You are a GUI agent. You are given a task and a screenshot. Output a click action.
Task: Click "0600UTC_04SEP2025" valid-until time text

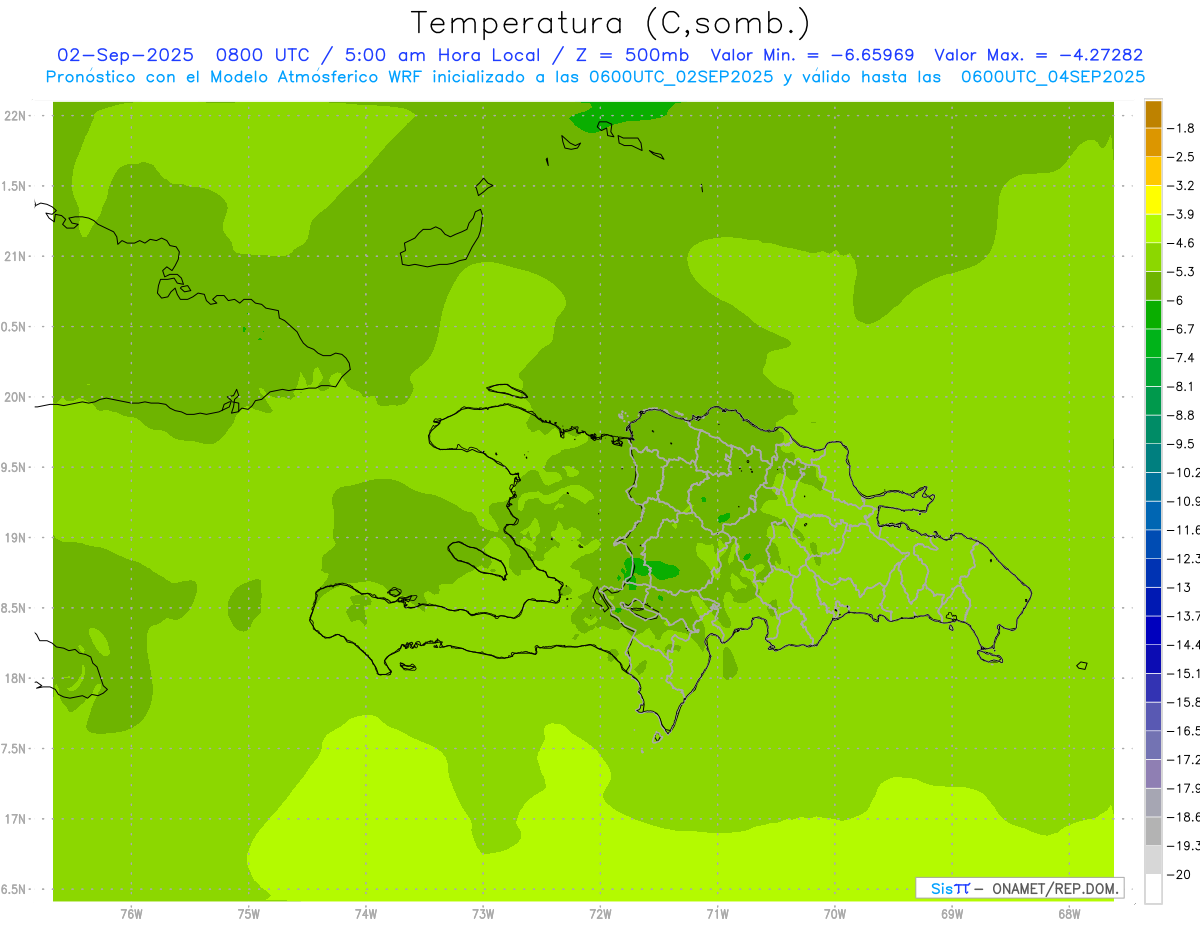(1053, 77)
